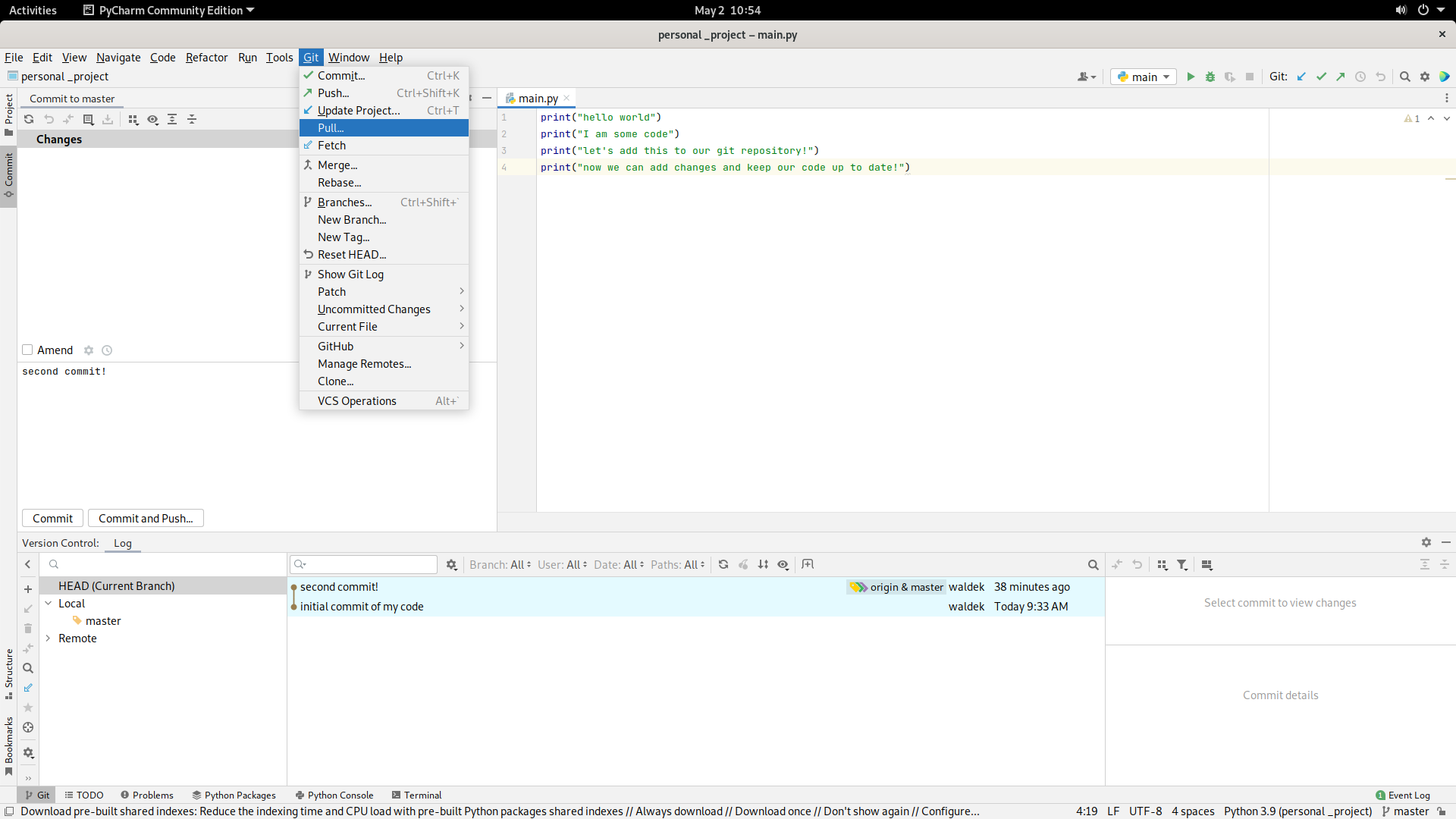
Task: Click the find magnifier in branches side toolbar
Action: tap(28, 668)
